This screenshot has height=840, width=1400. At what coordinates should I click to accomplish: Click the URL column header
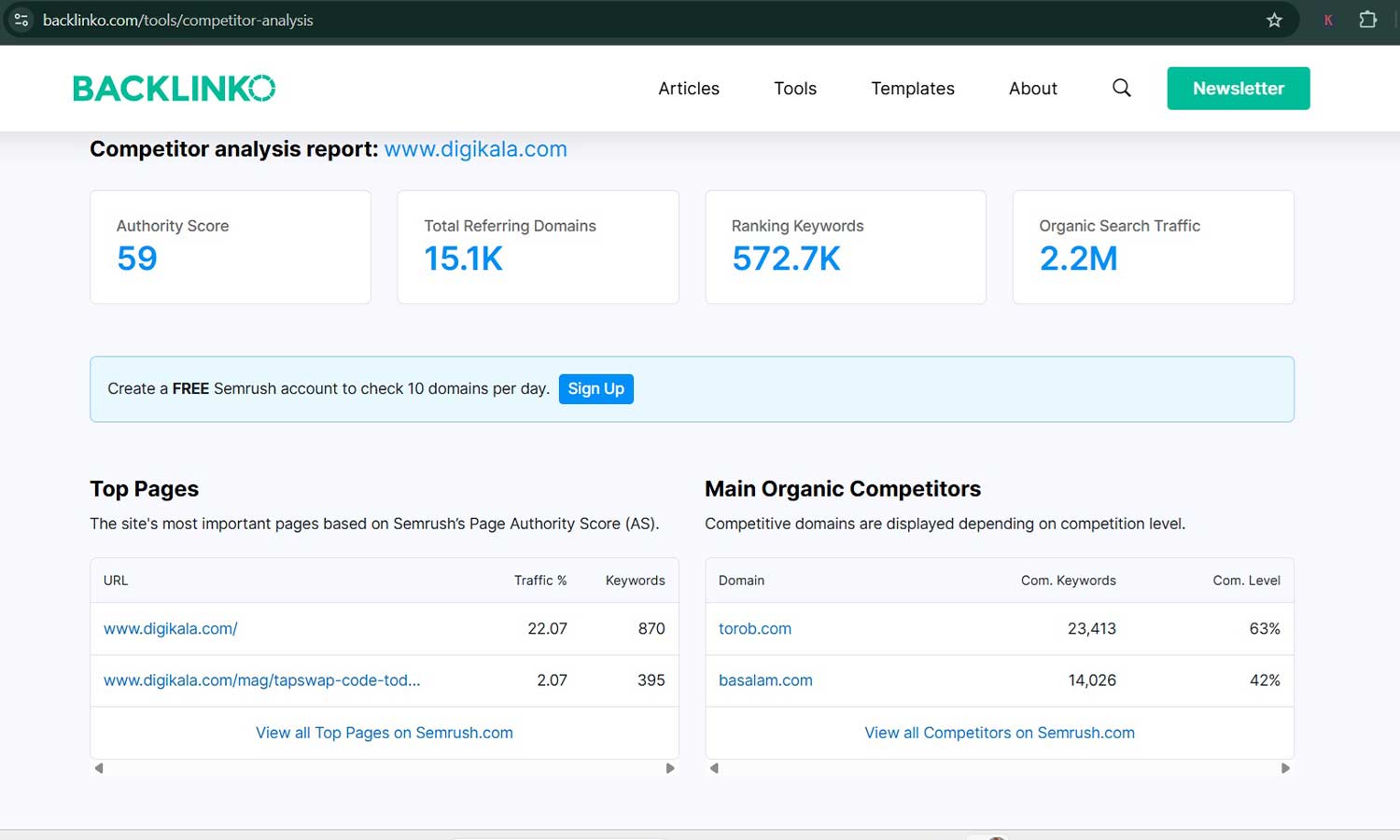coord(116,581)
